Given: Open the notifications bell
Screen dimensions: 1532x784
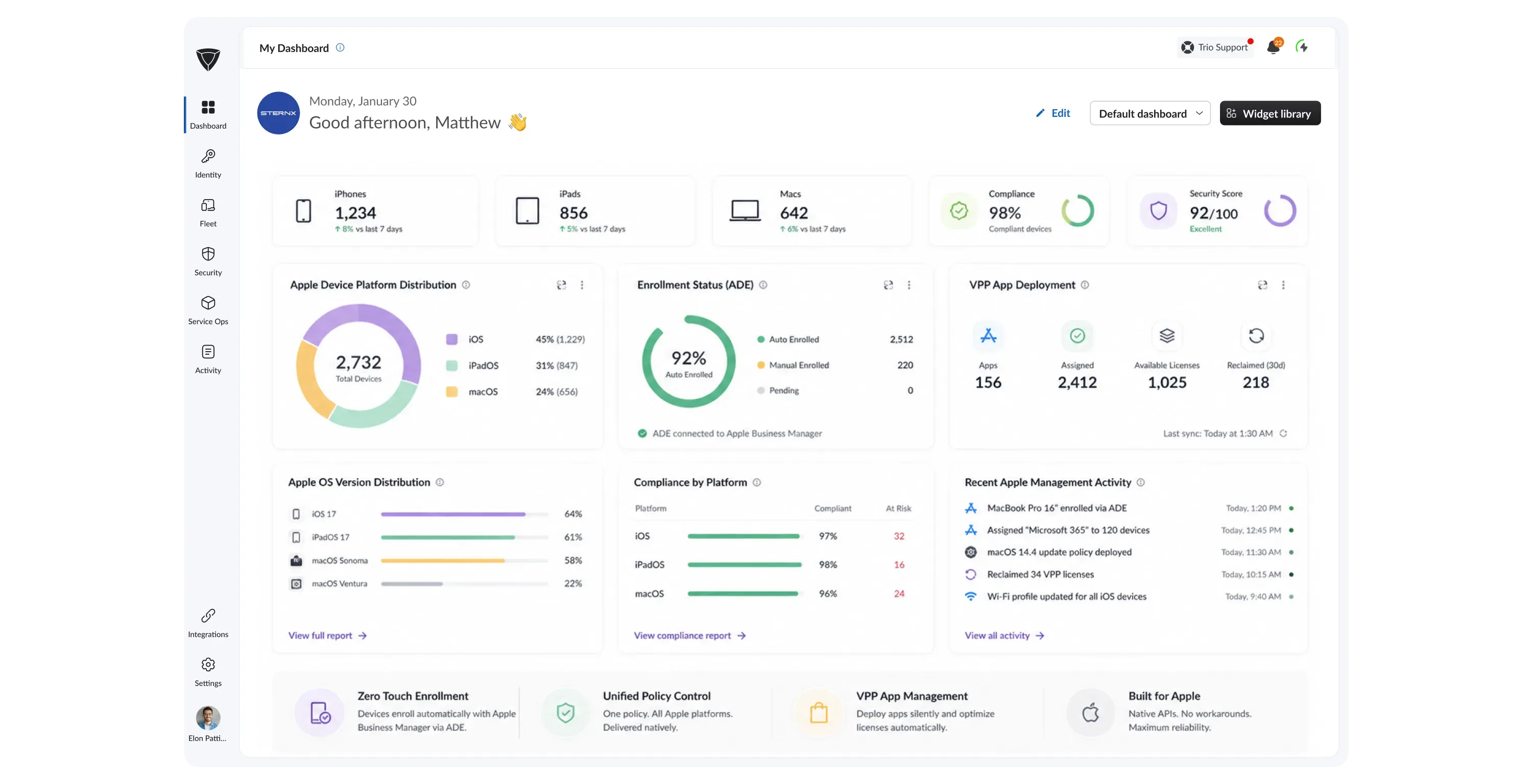Looking at the screenshot, I should (1273, 47).
